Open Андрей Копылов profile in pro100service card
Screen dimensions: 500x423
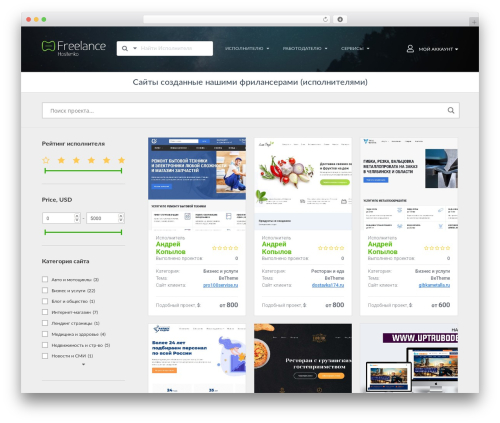170,248
